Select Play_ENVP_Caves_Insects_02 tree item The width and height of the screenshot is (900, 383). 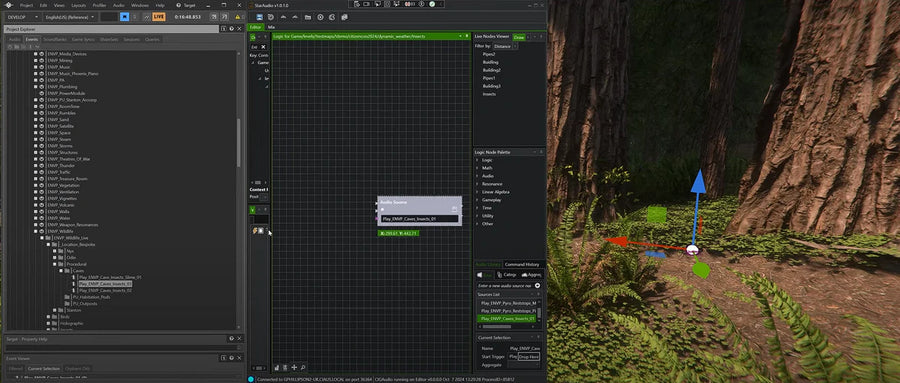click(105, 291)
